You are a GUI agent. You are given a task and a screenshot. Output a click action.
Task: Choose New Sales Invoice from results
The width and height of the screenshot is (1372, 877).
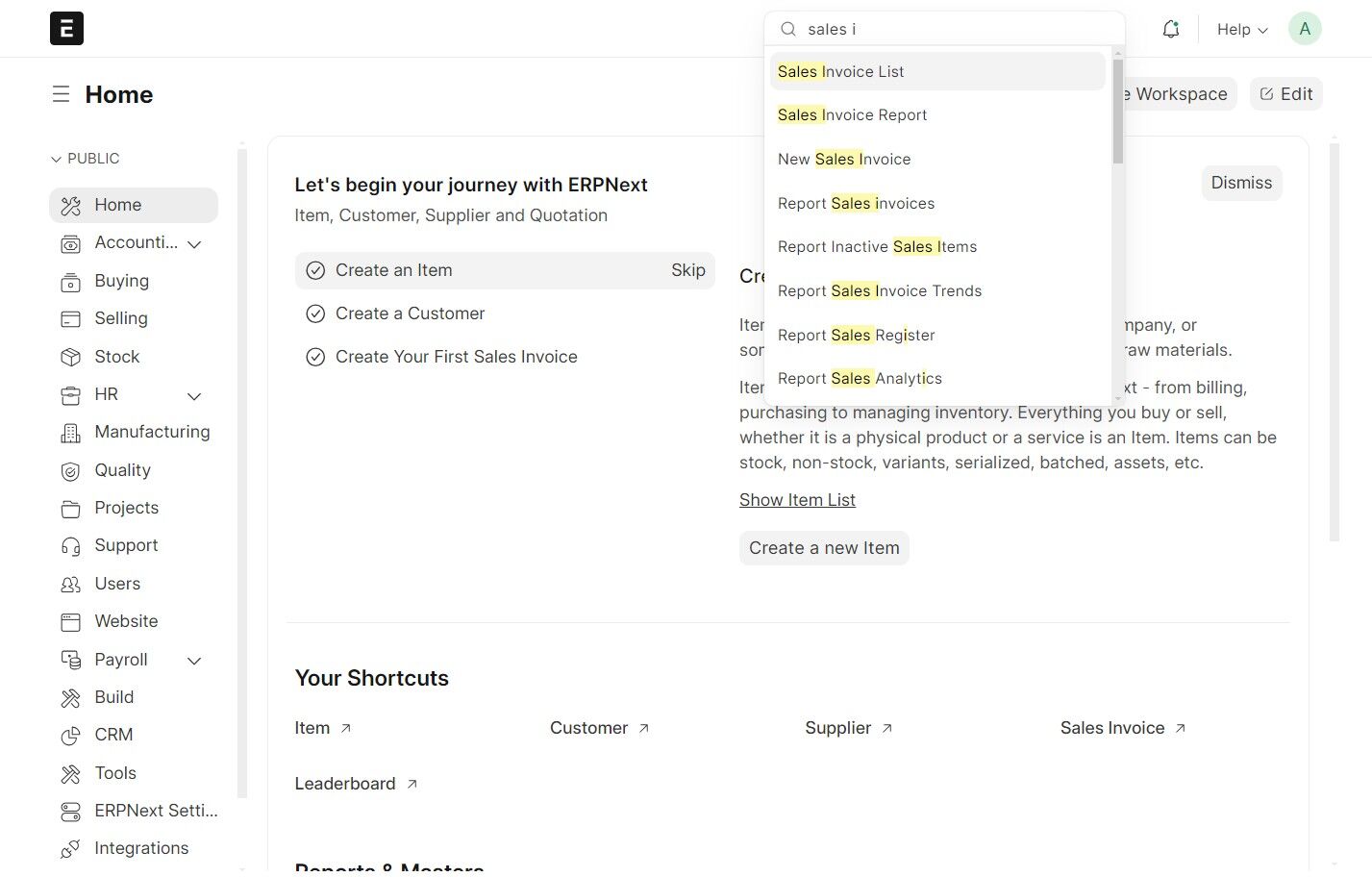click(x=844, y=160)
